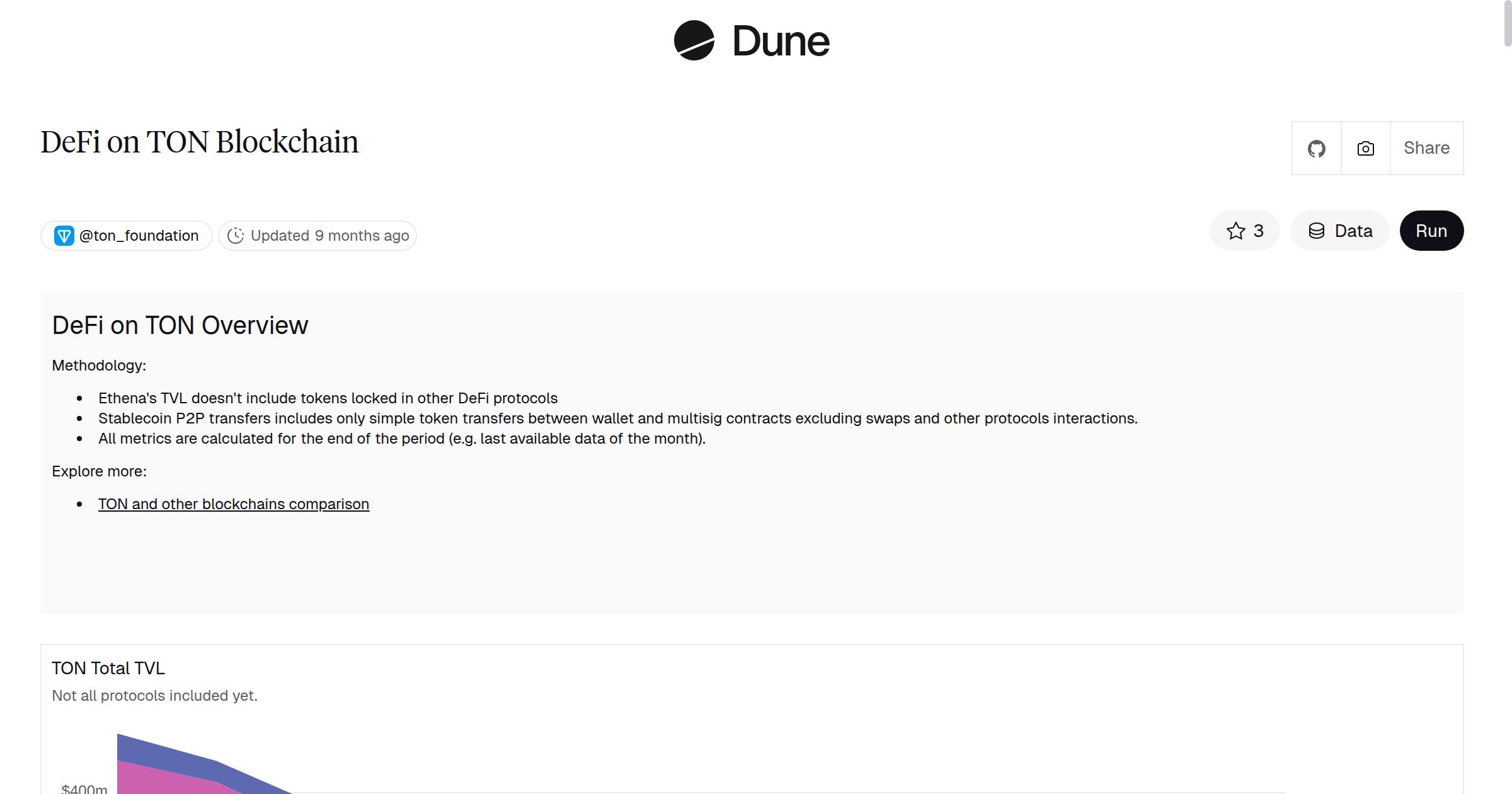Open the DeFi on TON Overview section
The image size is (1512, 794).
180,325
